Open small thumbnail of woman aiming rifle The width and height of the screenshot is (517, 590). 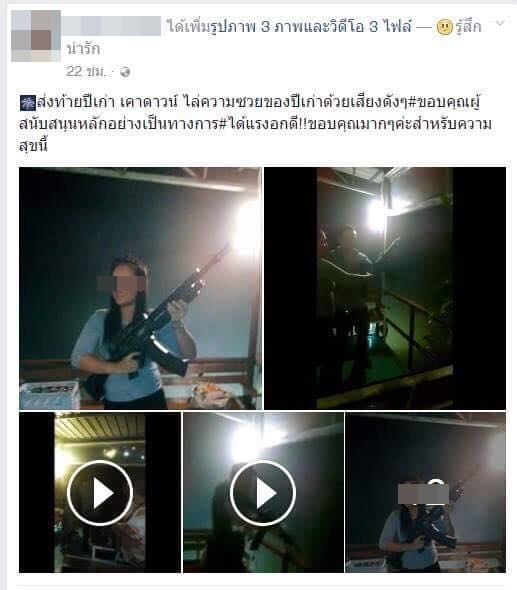pos(426,493)
